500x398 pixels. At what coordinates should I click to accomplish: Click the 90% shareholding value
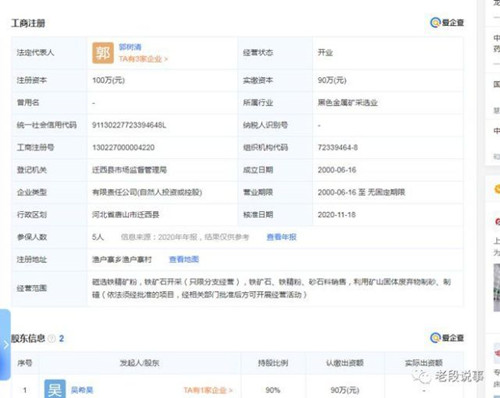[x=273, y=390]
